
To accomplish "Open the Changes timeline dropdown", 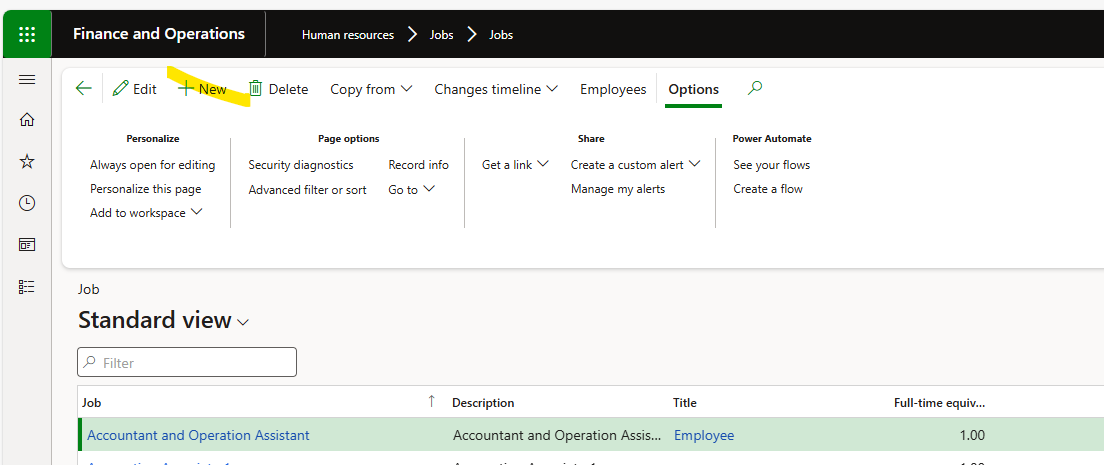I will 495,89.
